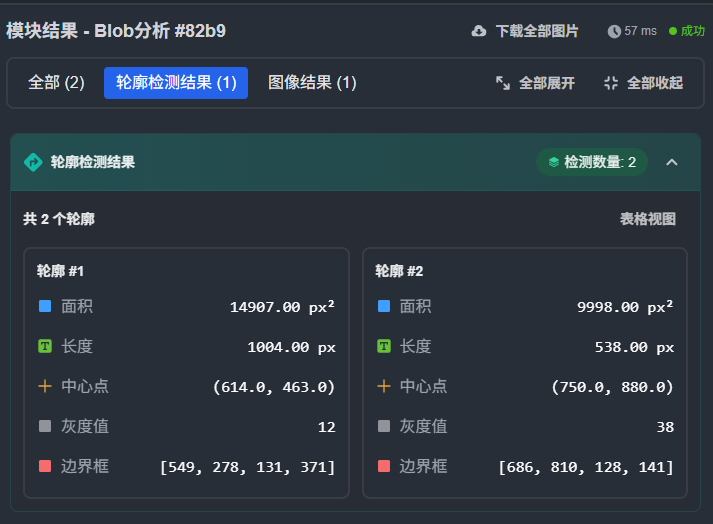The width and height of the screenshot is (713, 524).
Task: Click the 轮廓检测结果 section header title
Action: click(x=93, y=162)
